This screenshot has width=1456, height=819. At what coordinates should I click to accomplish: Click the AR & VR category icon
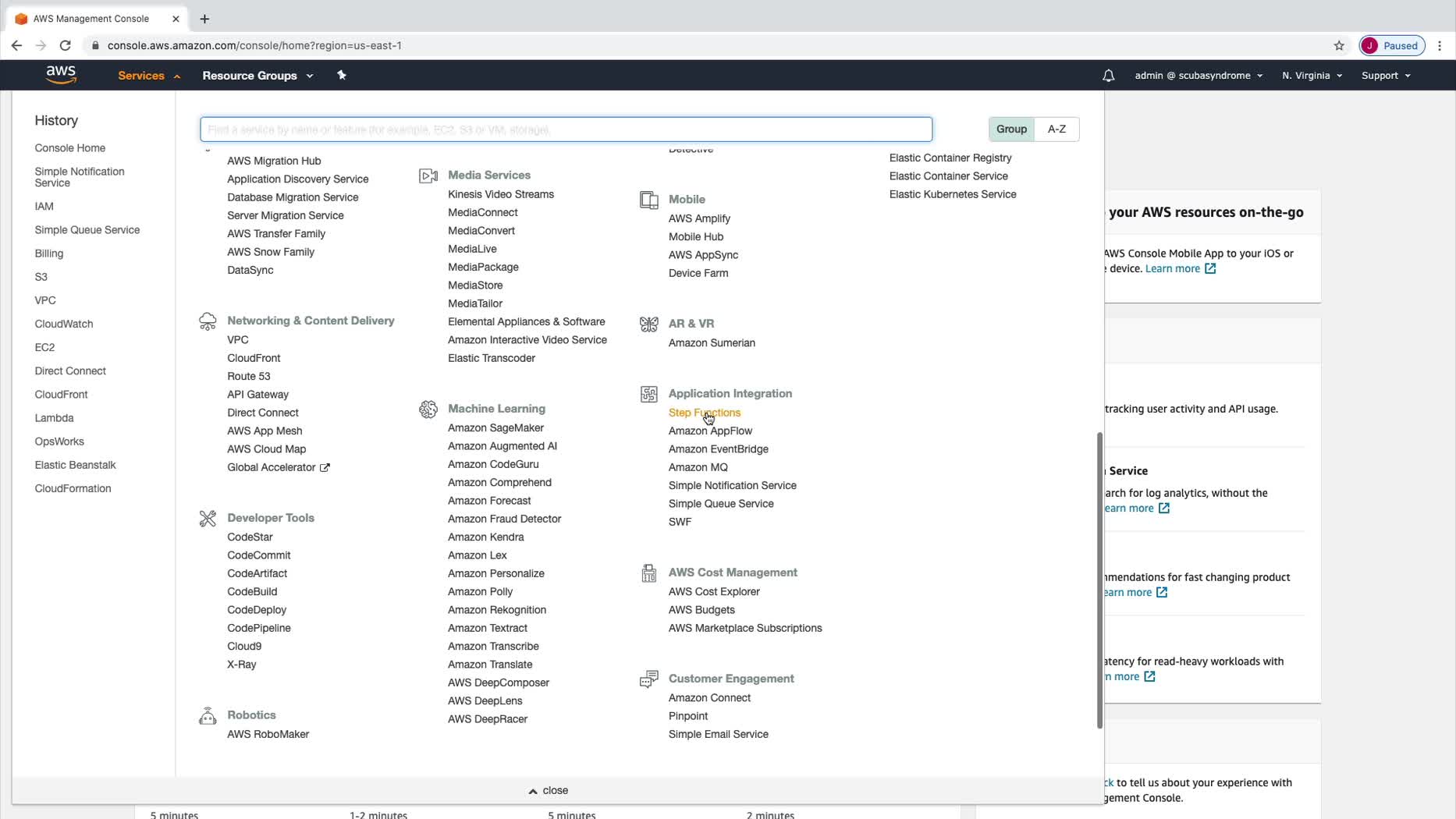(649, 324)
